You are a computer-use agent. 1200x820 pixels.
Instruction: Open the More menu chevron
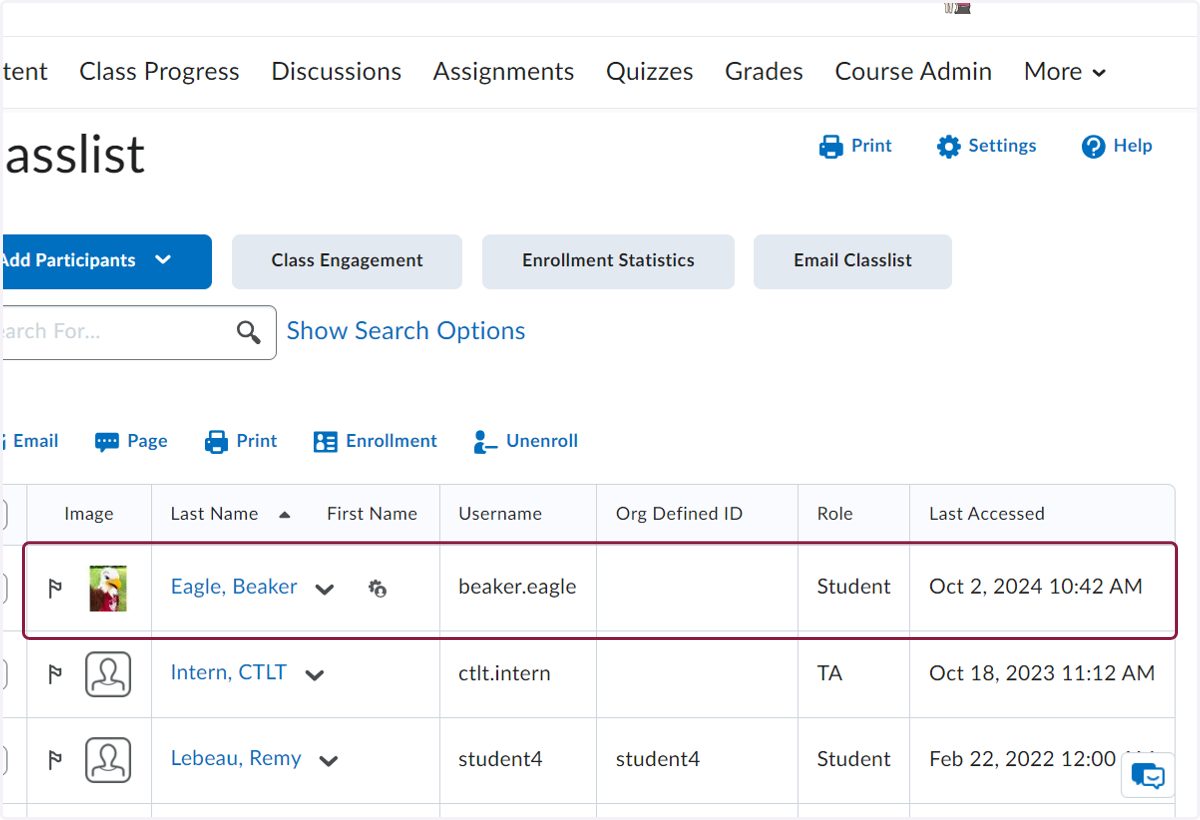tap(1099, 73)
